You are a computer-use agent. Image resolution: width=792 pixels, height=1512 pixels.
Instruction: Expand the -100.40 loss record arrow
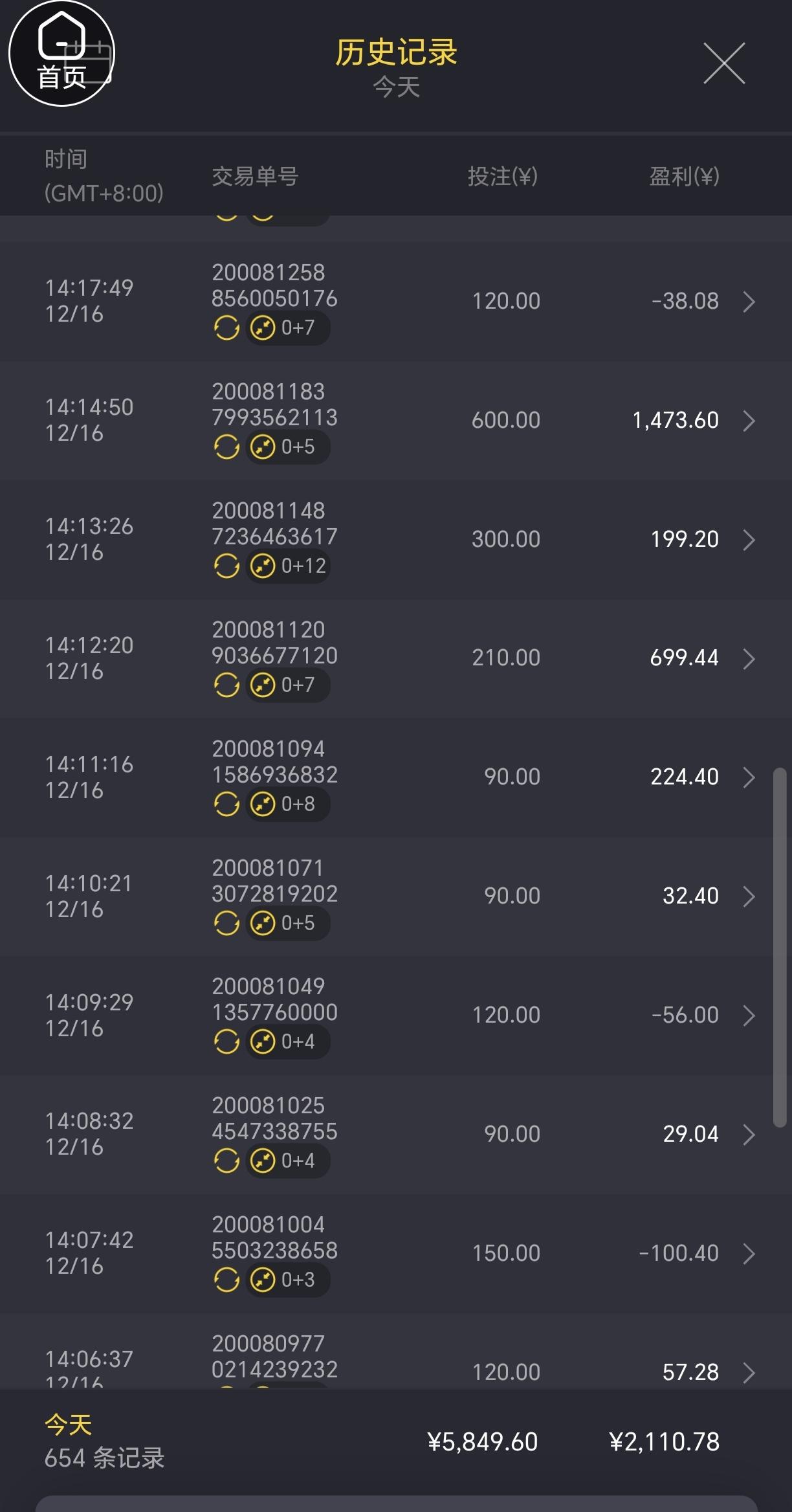coord(749,1254)
